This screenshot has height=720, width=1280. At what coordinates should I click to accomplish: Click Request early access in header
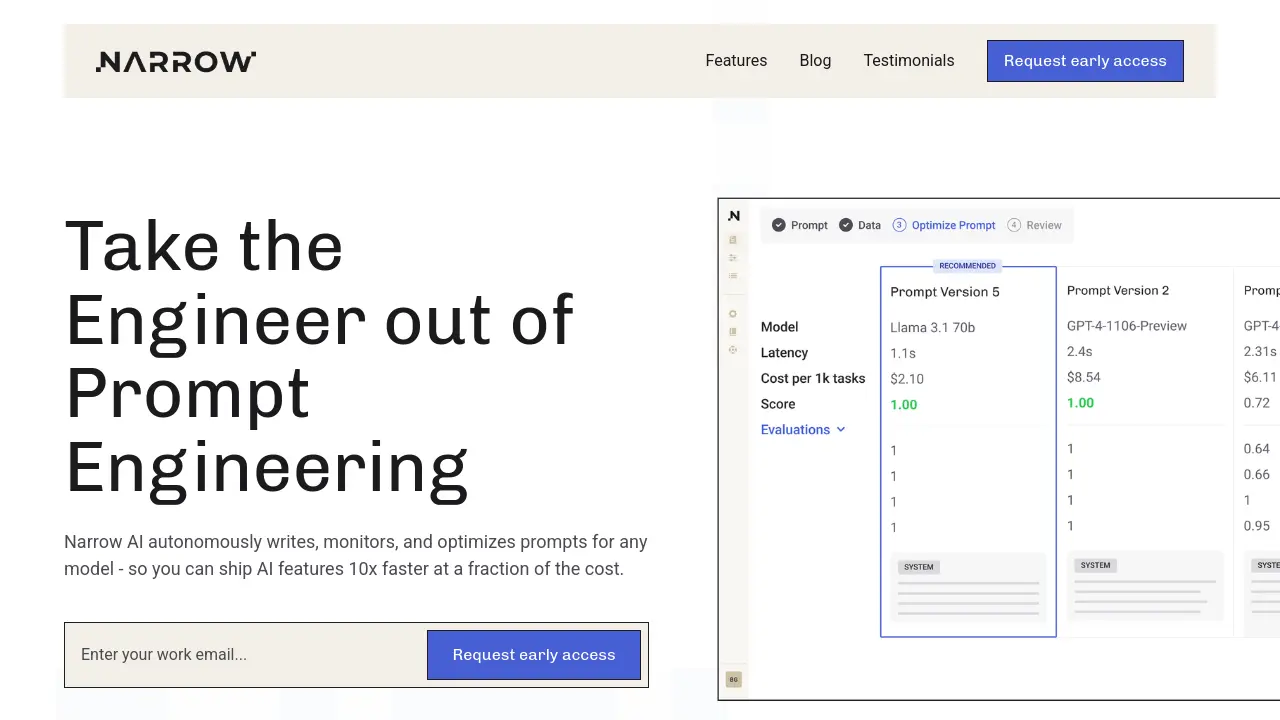click(x=1085, y=61)
